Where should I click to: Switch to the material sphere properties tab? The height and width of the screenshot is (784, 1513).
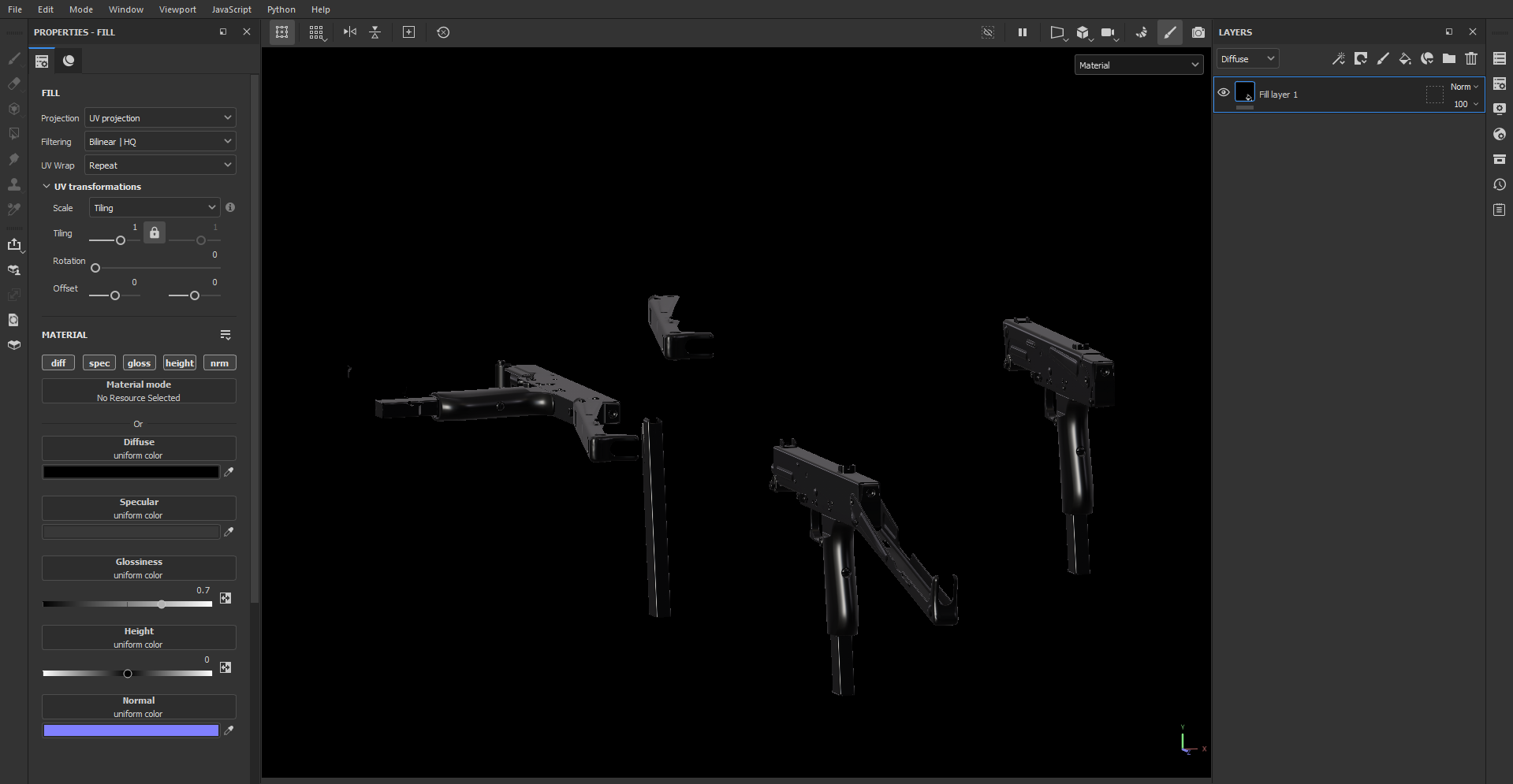69,61
